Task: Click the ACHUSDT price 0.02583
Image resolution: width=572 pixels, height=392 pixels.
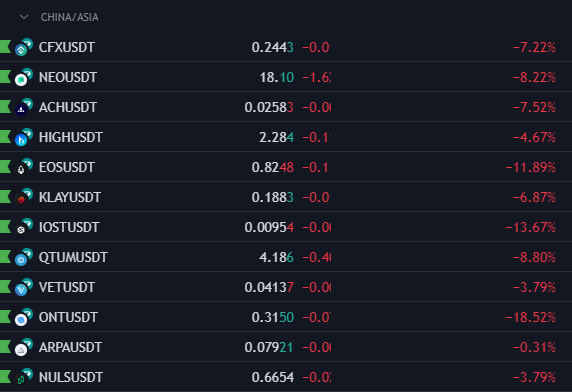Action: click(x=269, y=107)
